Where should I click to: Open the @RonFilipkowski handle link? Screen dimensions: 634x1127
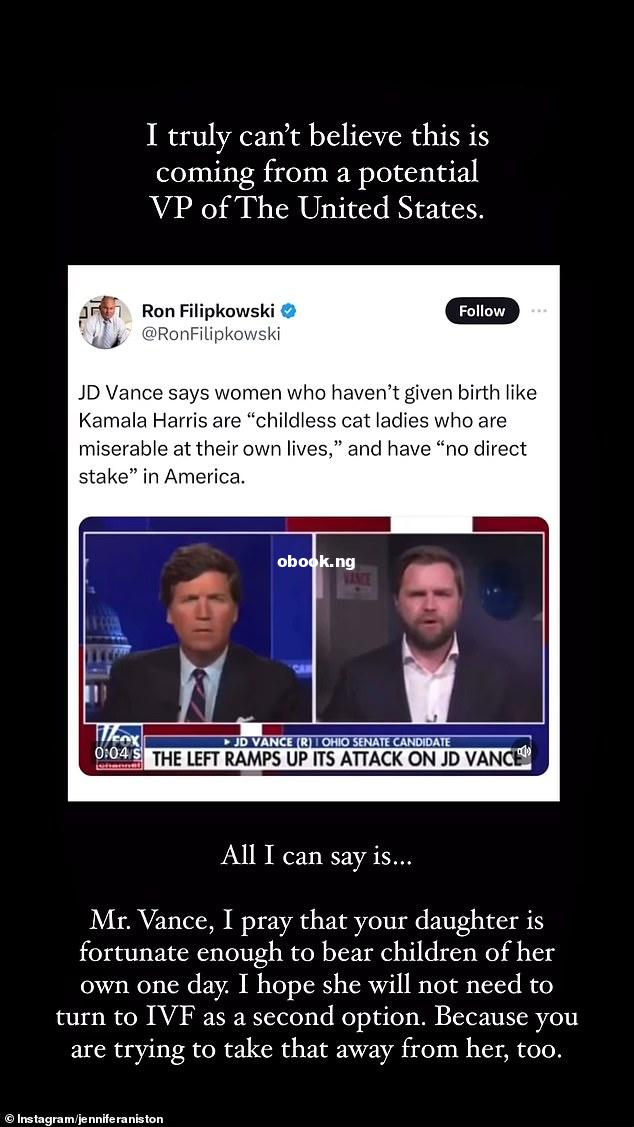coord(211,335)
